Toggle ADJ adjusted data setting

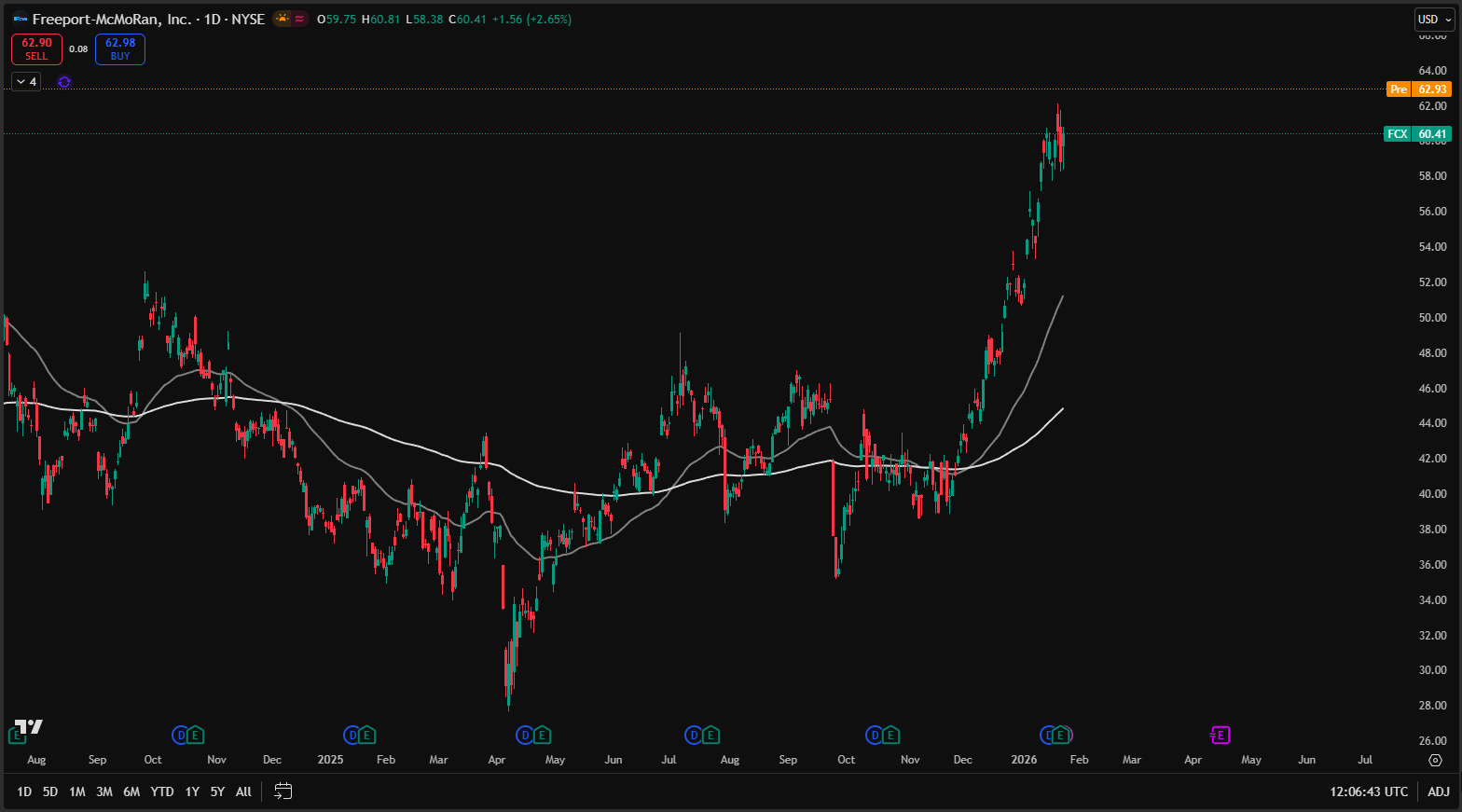tap(1438, 791)
